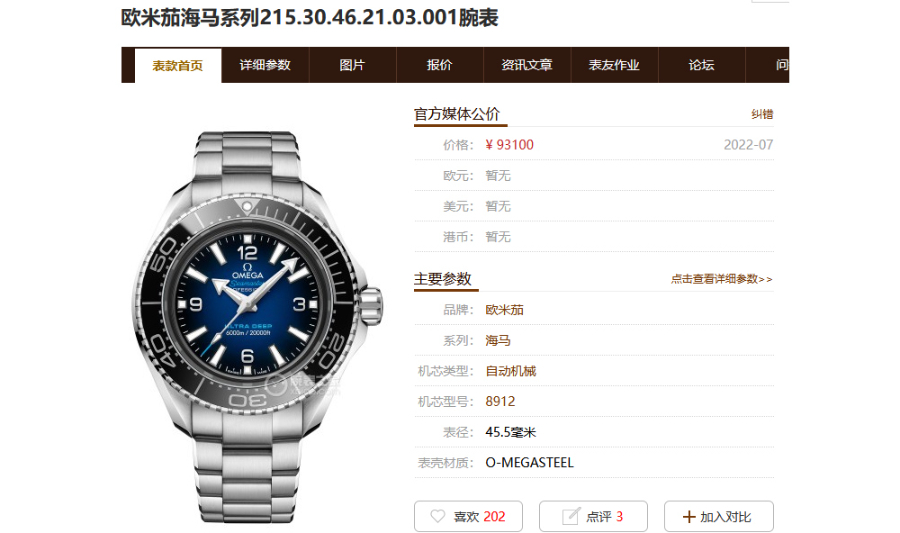Click the plus icon in 加入对比 button
Image resolution: width=900 pixels, height=533 pixels.
(x=689, y=517)
